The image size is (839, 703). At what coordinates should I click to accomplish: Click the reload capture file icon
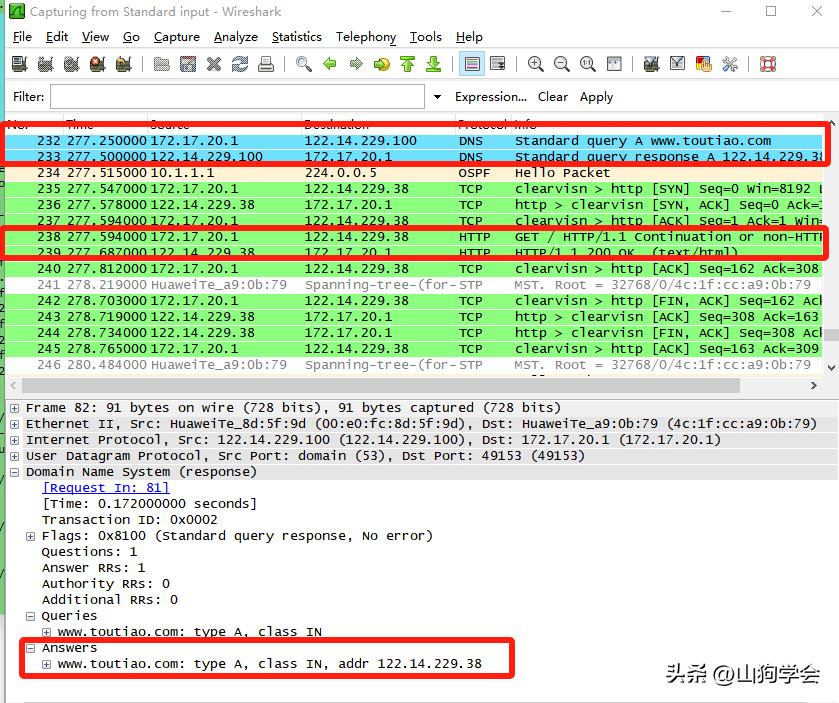[x=240, y=64]
